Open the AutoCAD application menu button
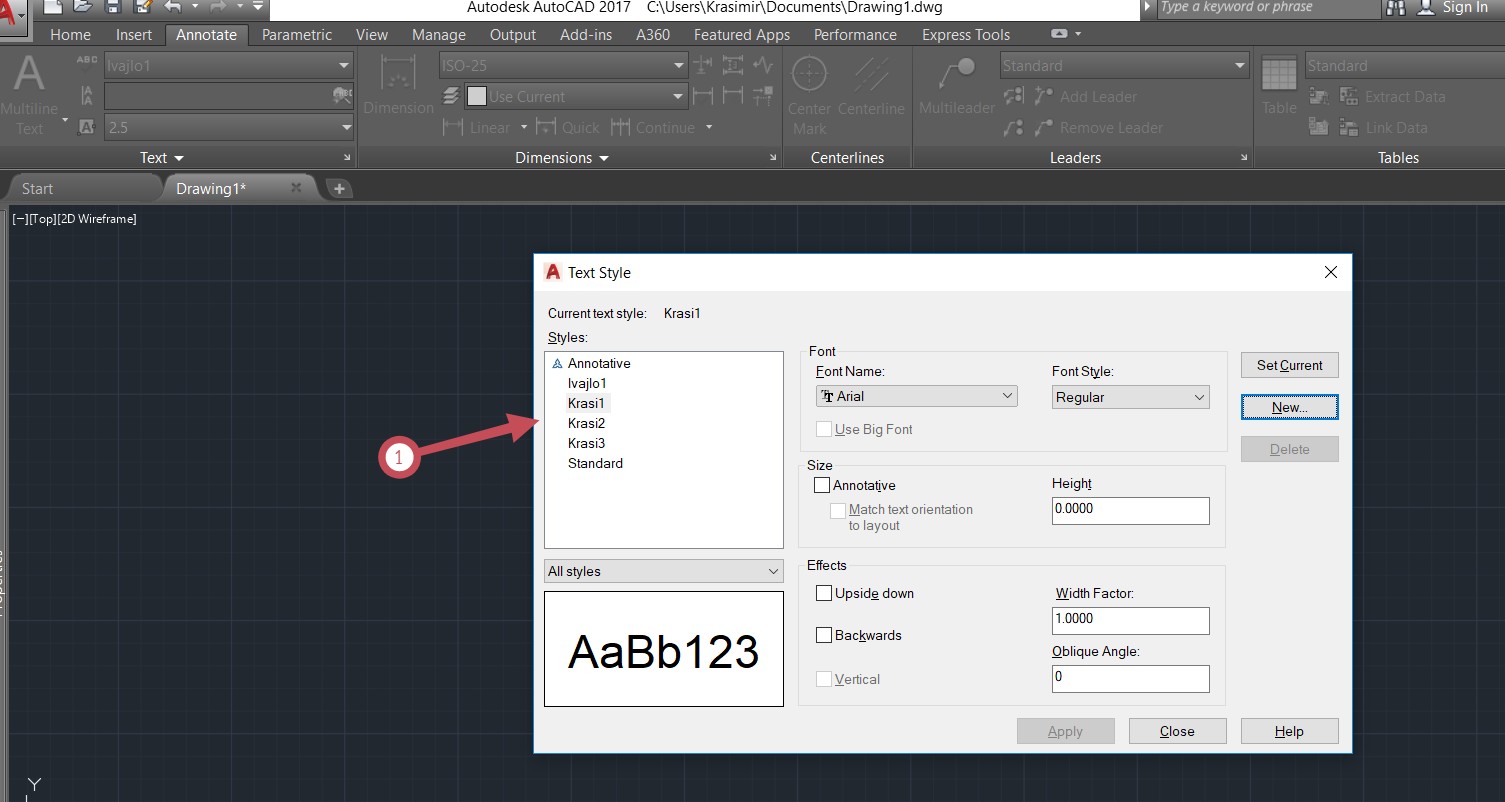This screenshot has height=802, width=1505. (x=14, y=17)
